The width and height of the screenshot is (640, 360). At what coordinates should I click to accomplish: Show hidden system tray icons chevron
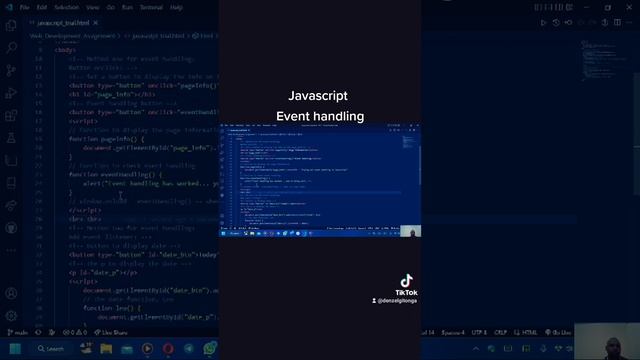pos(476,349)
